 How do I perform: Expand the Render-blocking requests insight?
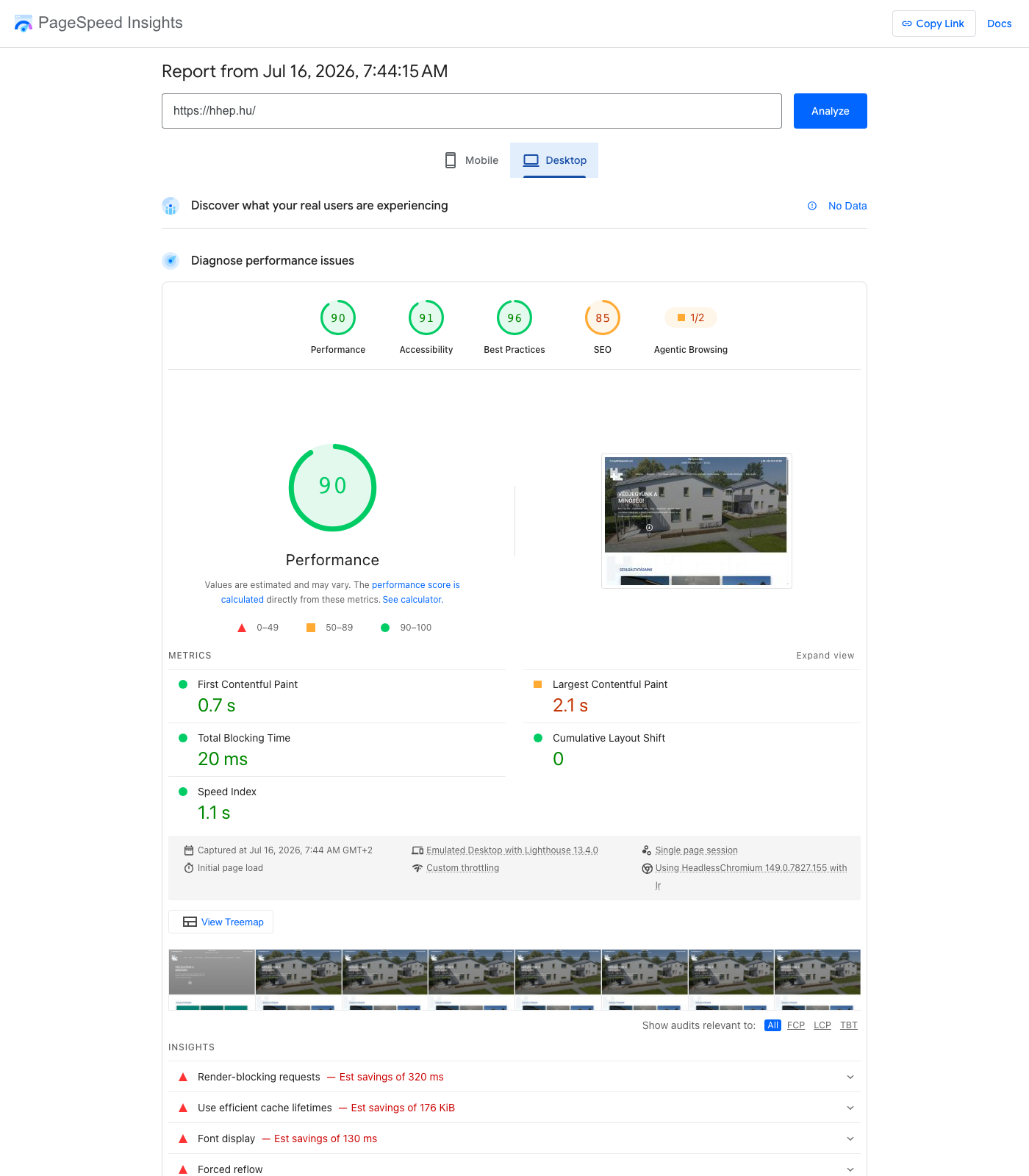514,1077
